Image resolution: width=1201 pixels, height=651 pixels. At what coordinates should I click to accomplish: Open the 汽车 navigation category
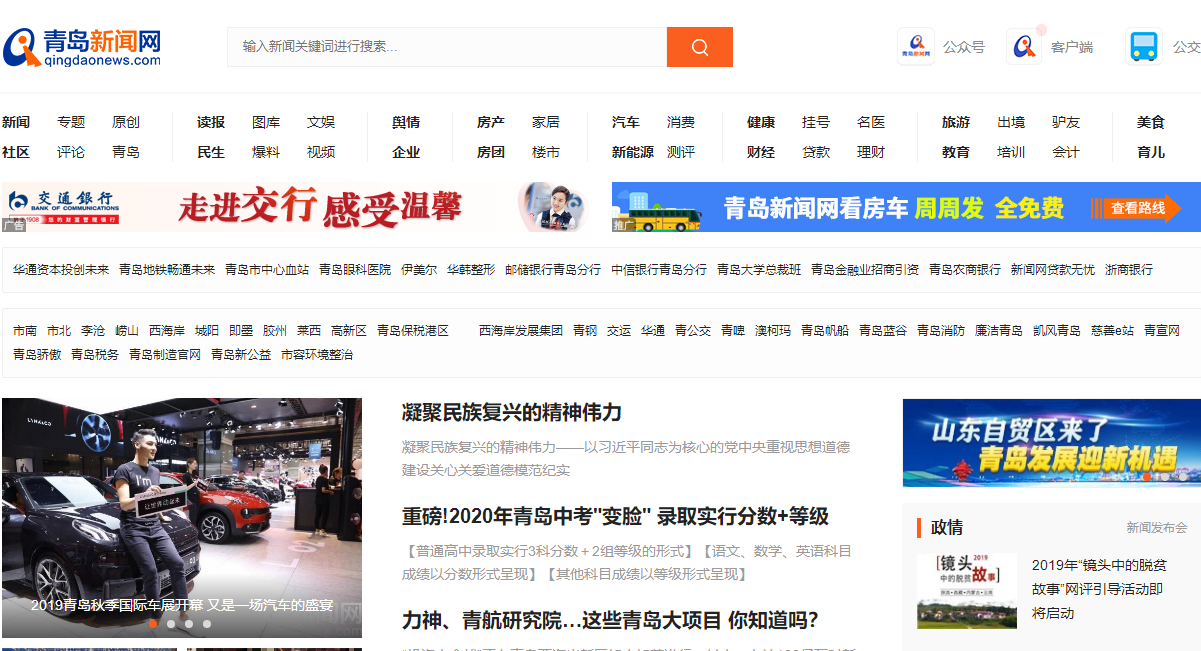(x=626, y=122)
